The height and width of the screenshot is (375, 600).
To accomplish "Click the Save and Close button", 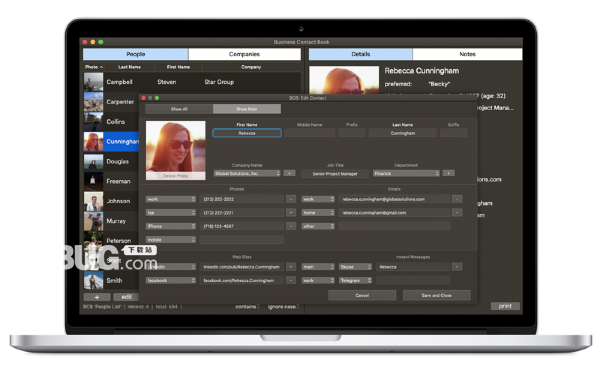I will pyautogui.click(x=437, y=295).
